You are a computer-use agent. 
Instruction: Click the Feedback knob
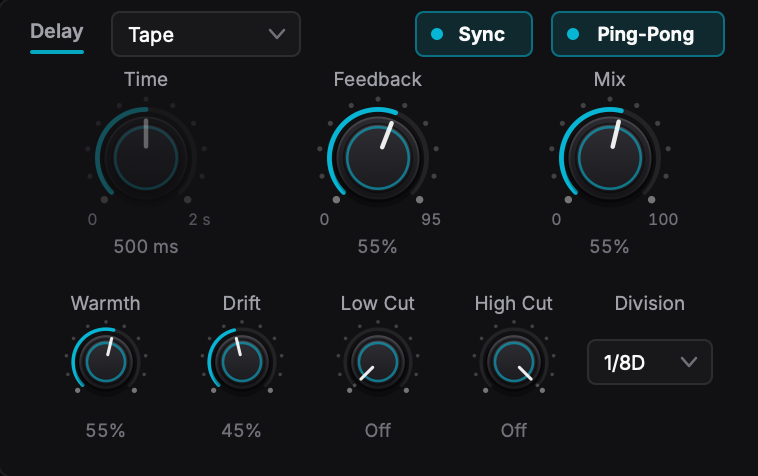[x=378, y=158]
